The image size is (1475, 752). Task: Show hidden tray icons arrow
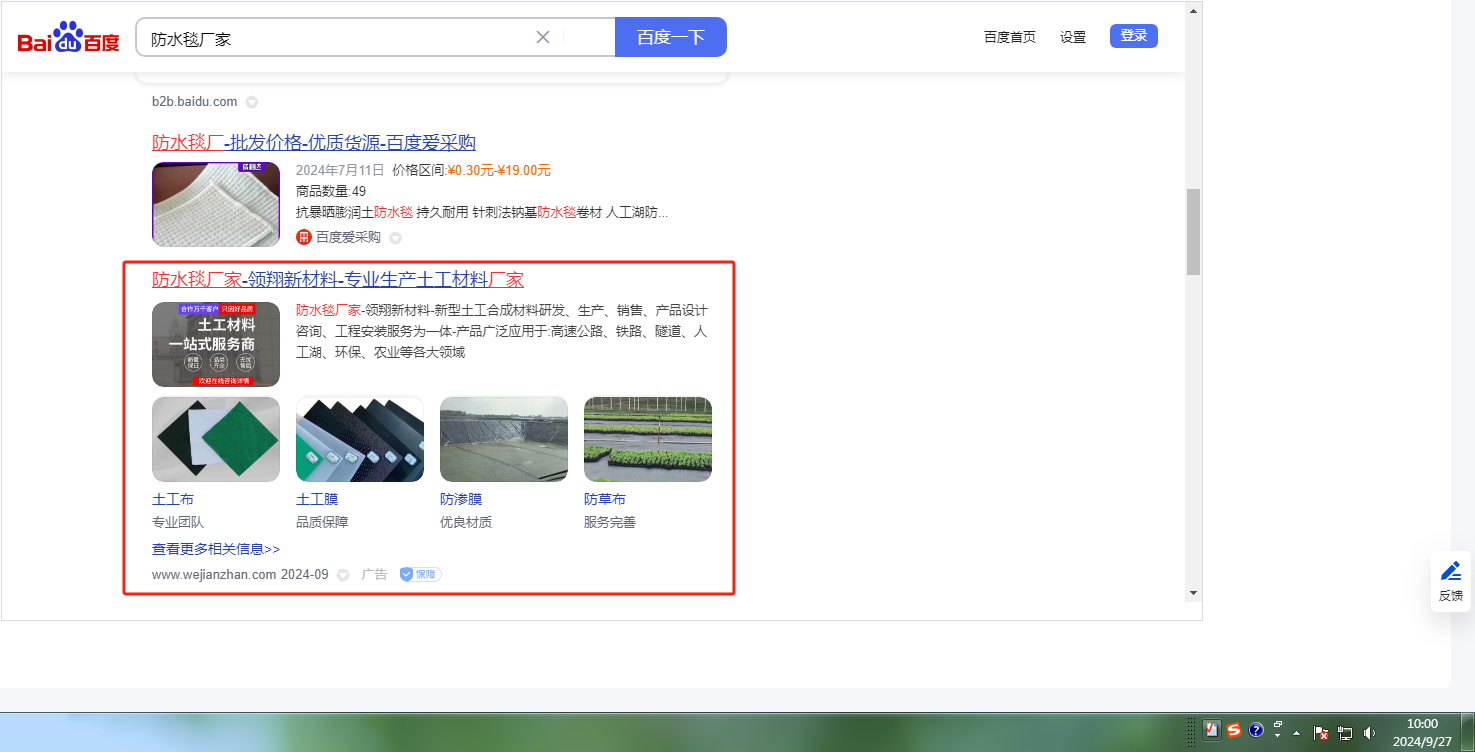tap(1296, 732)
